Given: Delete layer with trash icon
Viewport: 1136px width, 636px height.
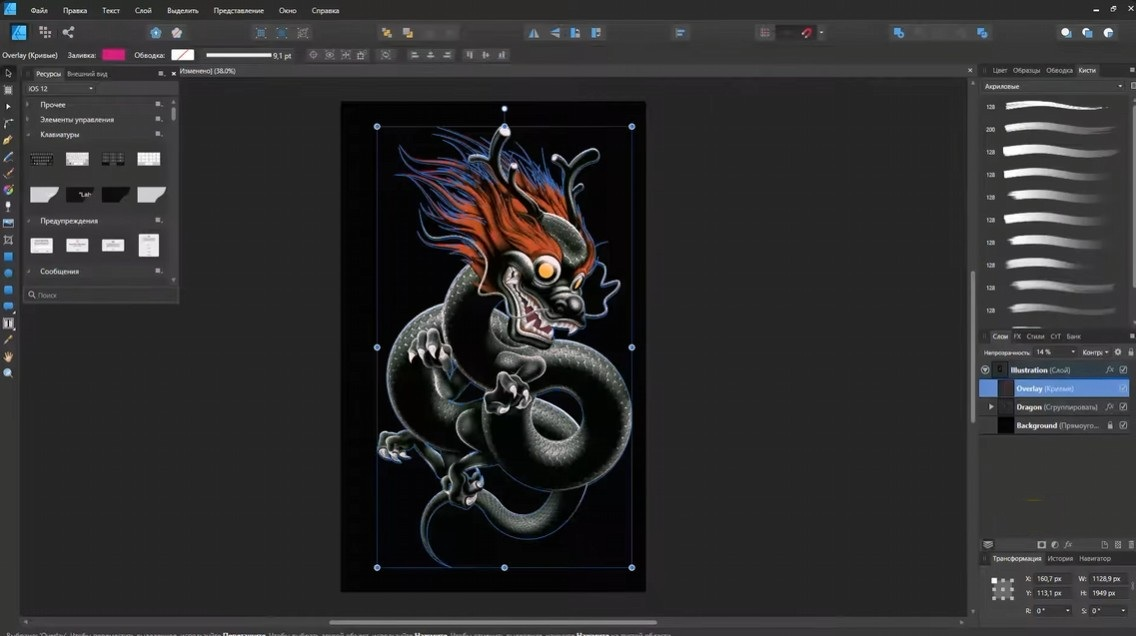Looking at the screenshot, I should [x=1131, y=545].
